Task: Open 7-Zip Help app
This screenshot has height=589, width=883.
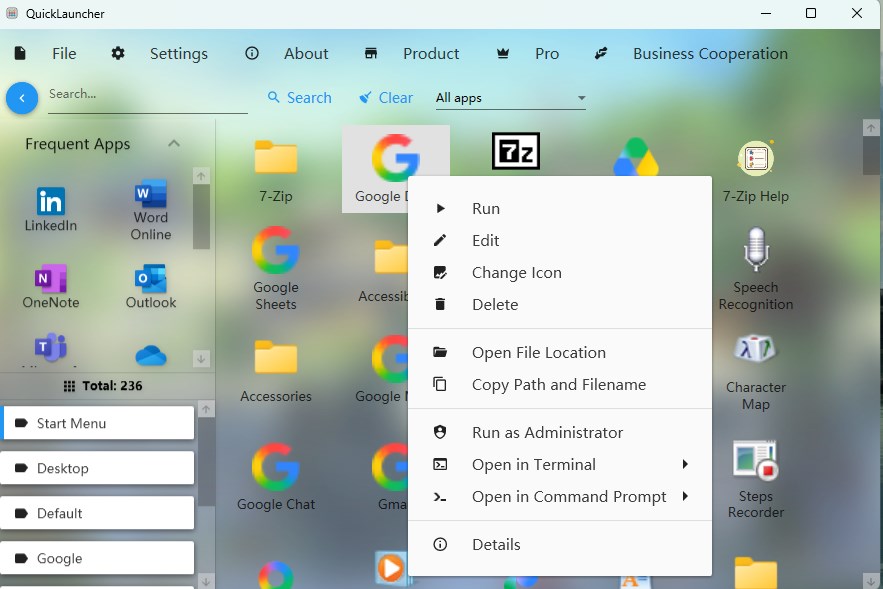Action: pyautogui.click(x=755, y=171)
